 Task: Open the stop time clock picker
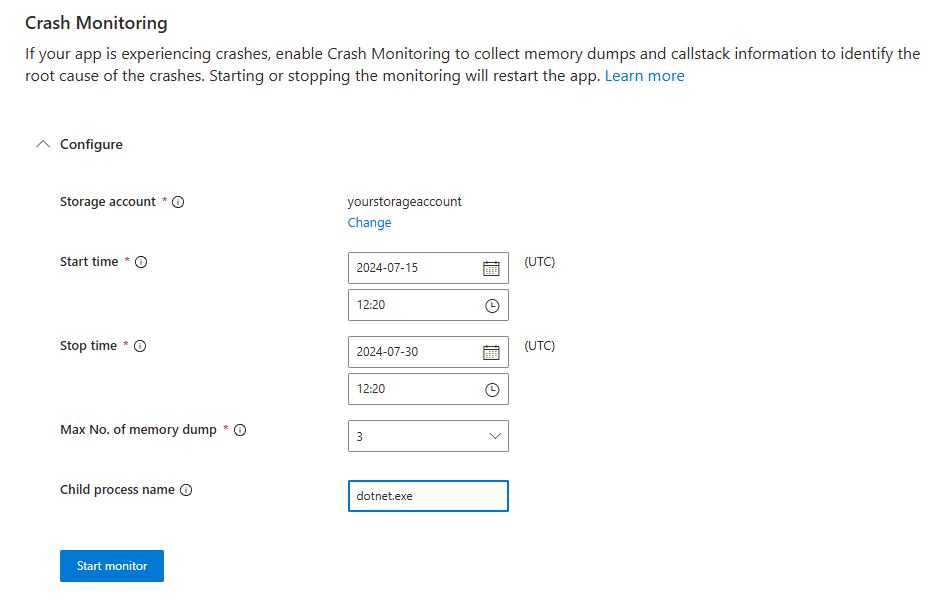[x=492, y=389]
